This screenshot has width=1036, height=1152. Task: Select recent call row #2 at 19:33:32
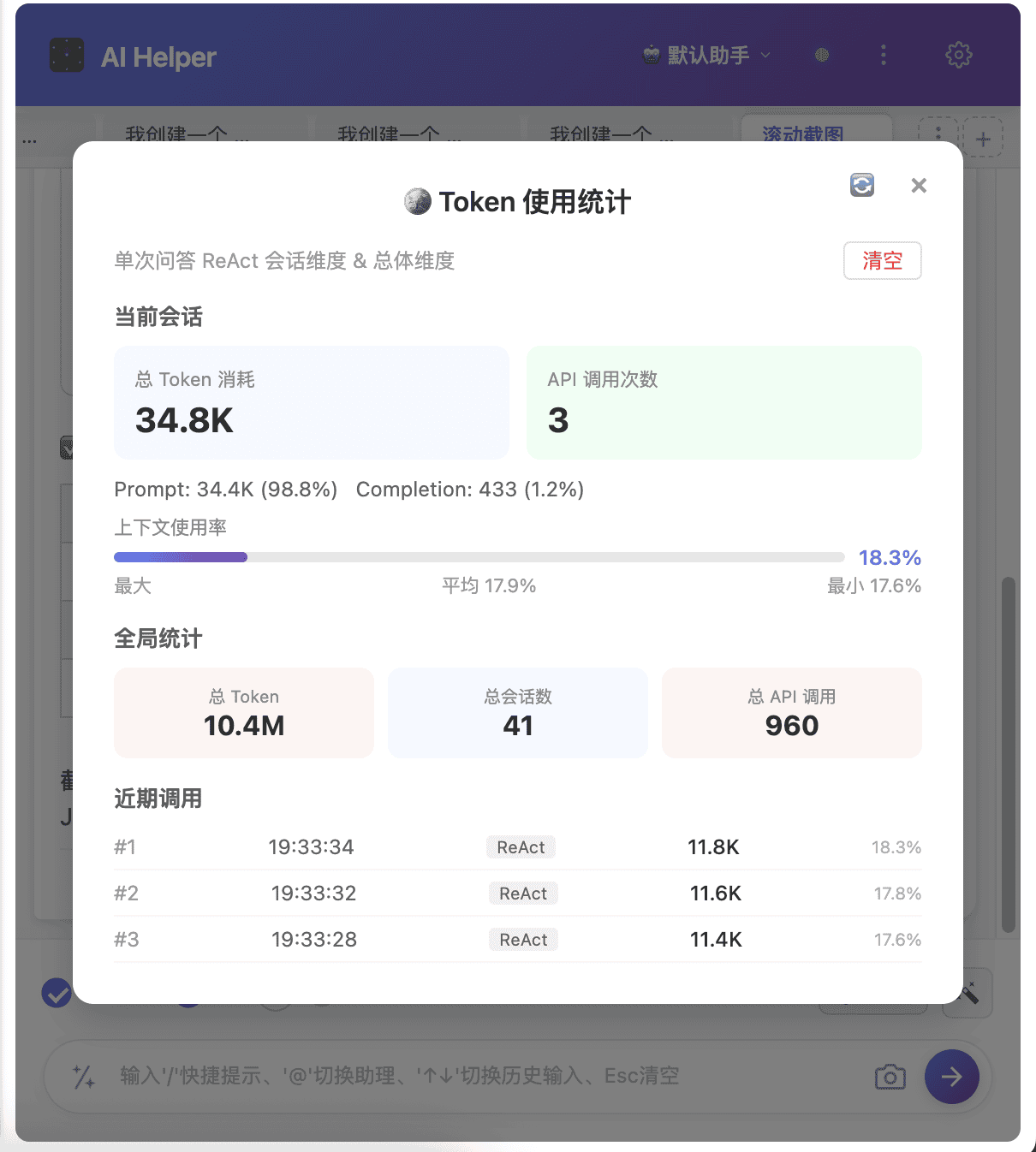click(518, 894)
